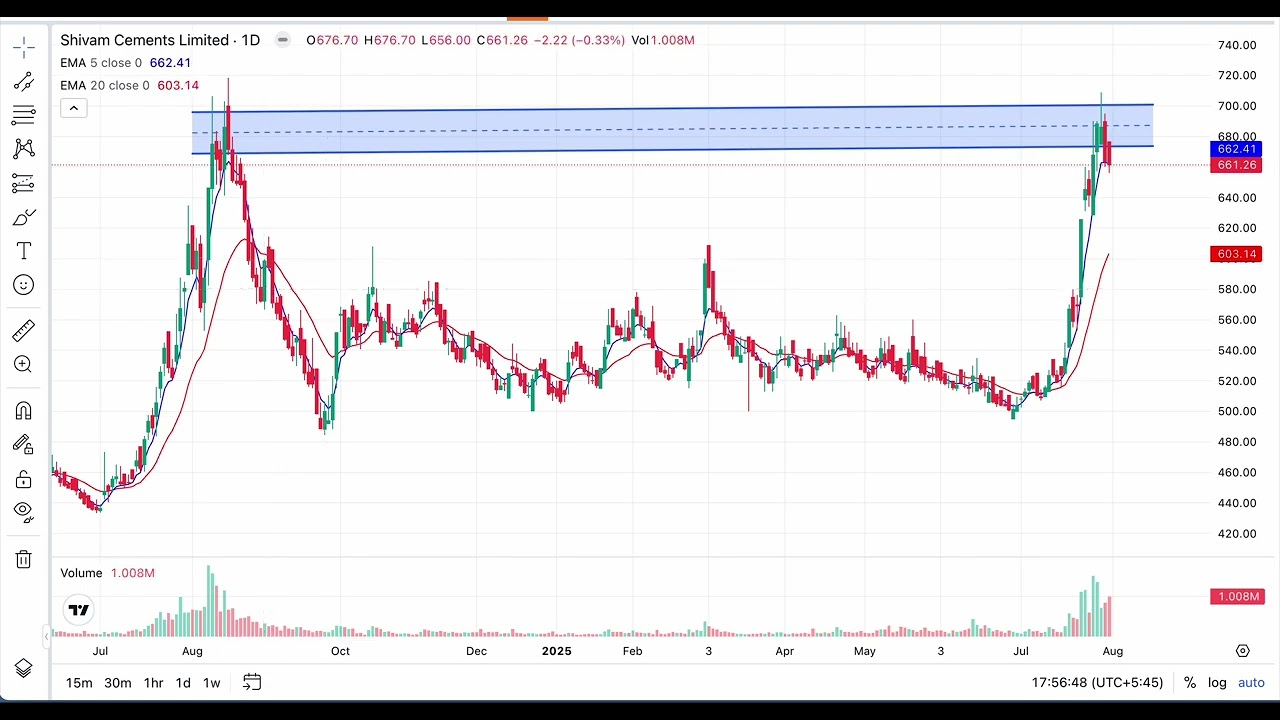Collapse the indicator legend arrow
1280x720 pixels.
tap(73, 108)
